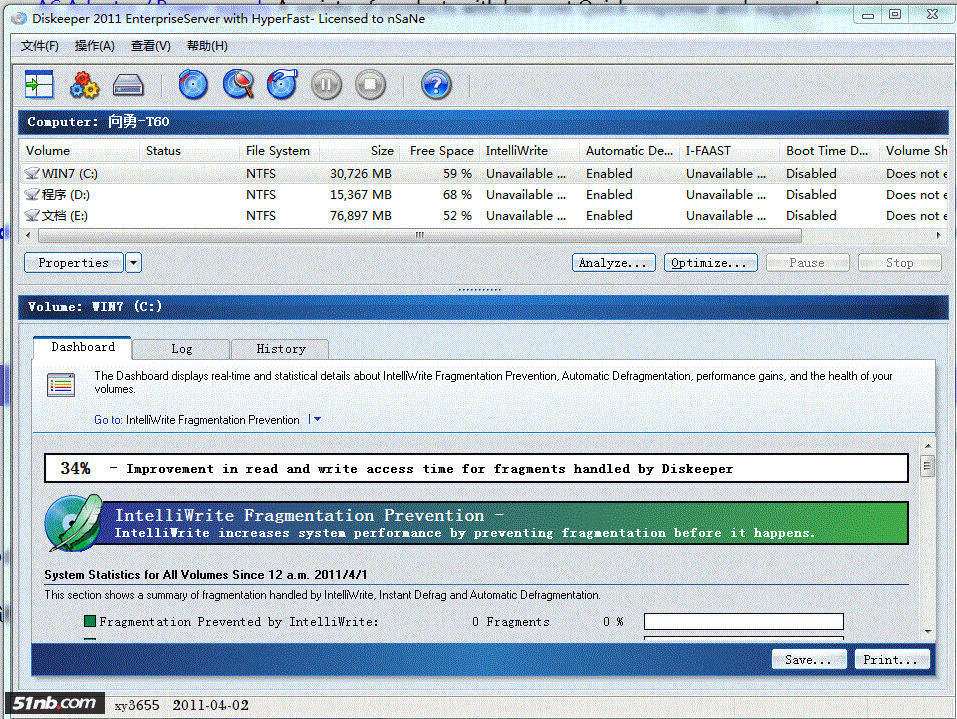Open the 操作(A) menu
The height and width of the screenshot is (719, 957).
[95, 46]
